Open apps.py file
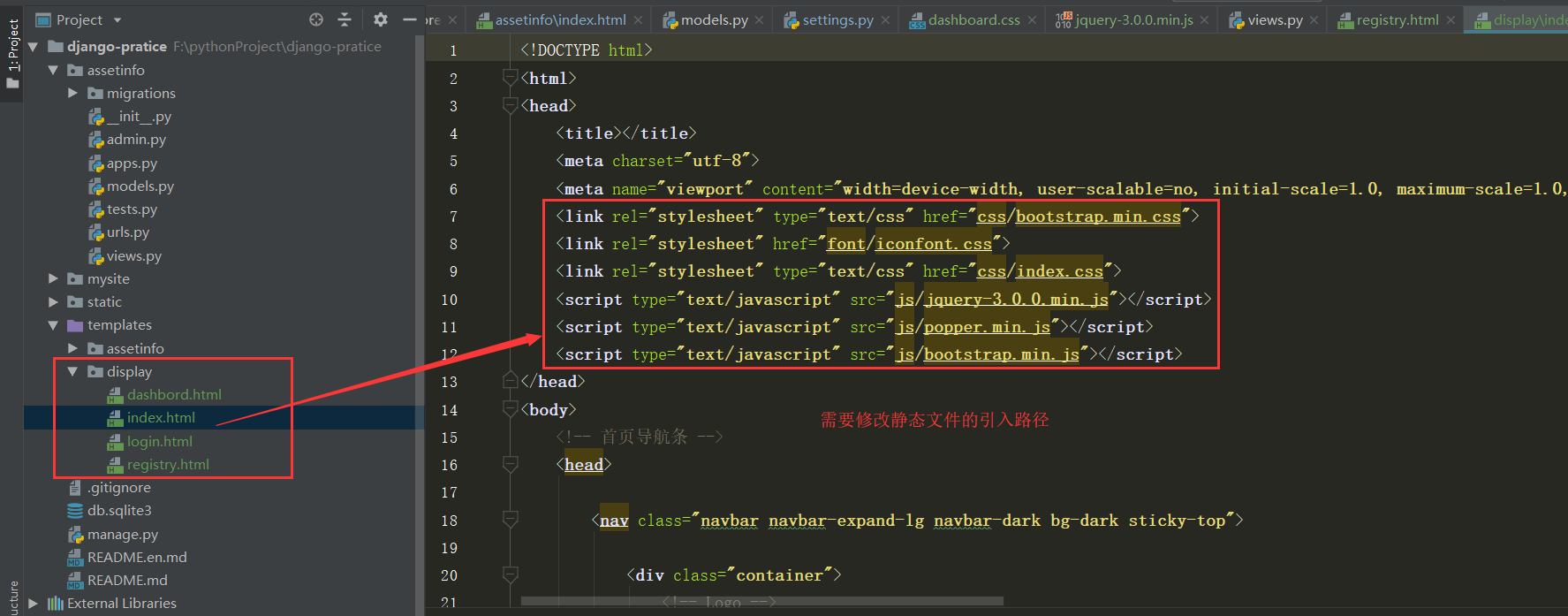Viewport: 1568px width, 616px height. pyautogui.click(x=132, y=164)
